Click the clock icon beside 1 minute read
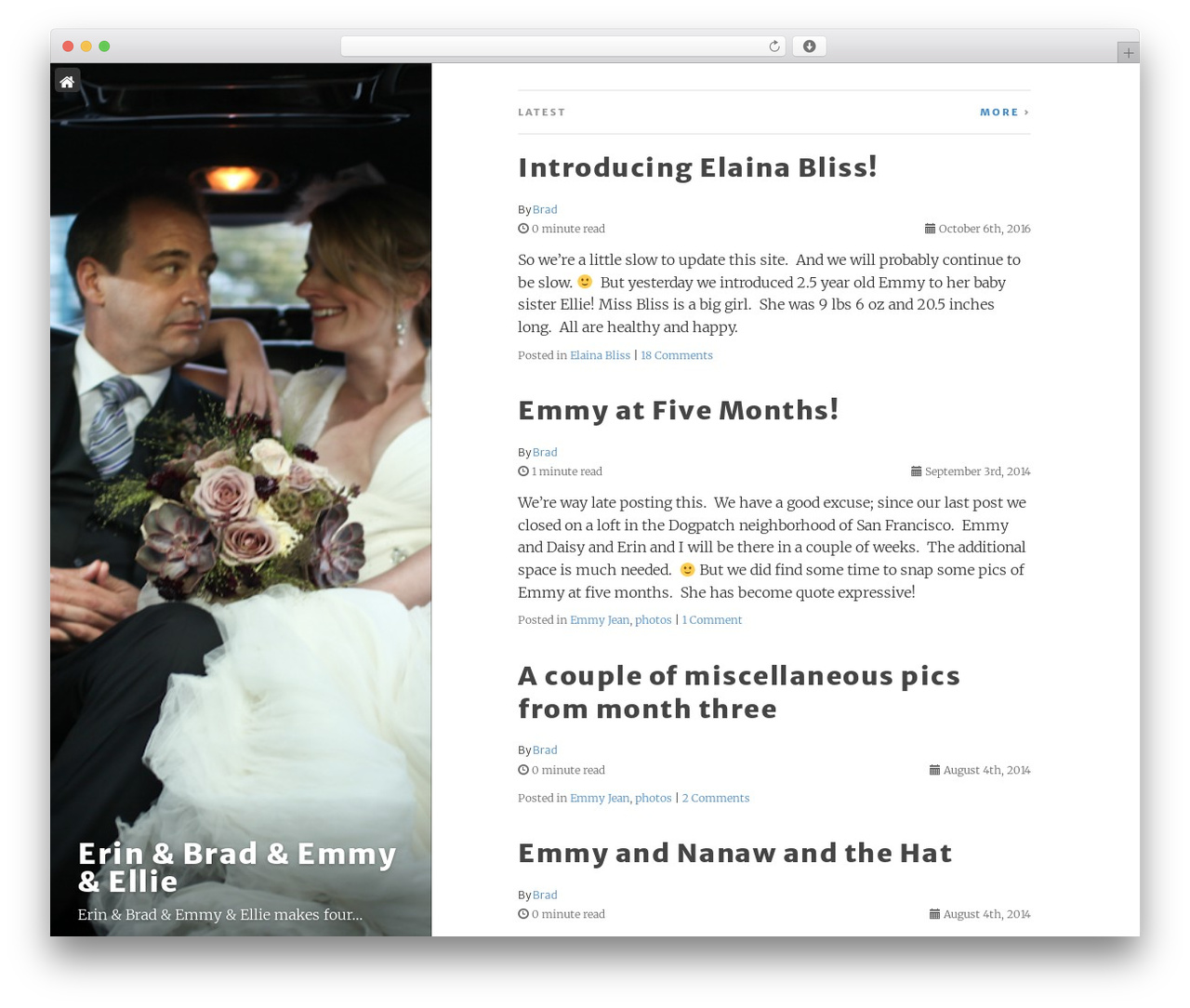Screen dimensions: 1190x1008 [523, 471]
